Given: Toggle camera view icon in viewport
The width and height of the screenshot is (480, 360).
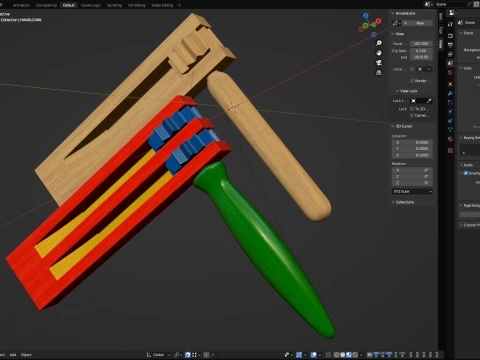Looking at the screenshot, I should [379, 63].
